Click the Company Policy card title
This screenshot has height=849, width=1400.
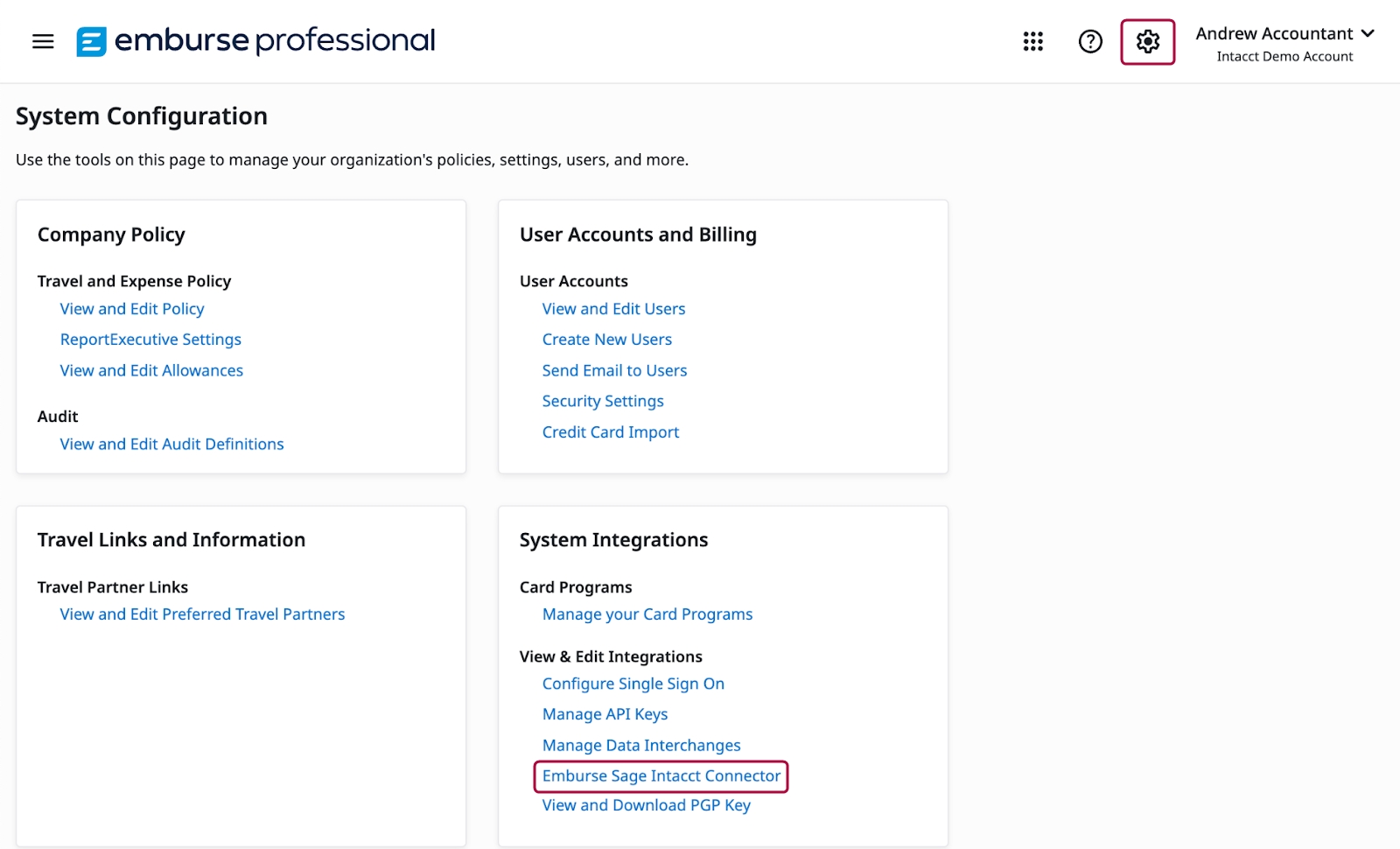point(111,235)
